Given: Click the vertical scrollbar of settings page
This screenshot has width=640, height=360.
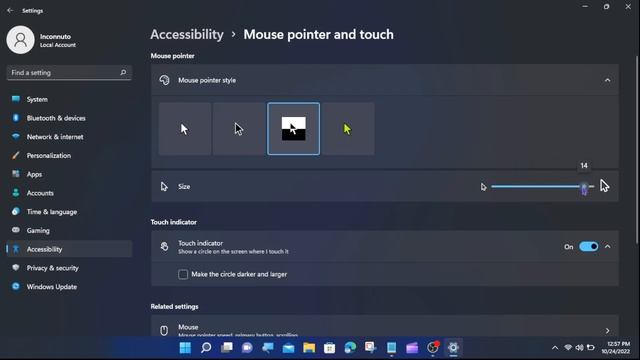Looking at the screenshot, I should 637,150.
